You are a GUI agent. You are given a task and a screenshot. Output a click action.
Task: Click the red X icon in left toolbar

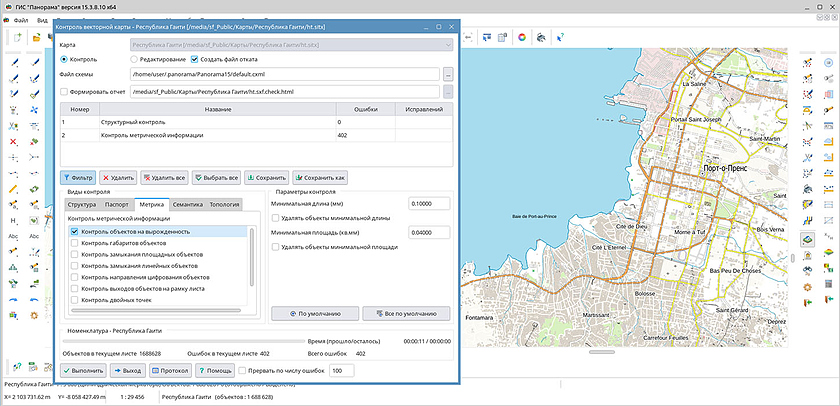coord(14,141)
